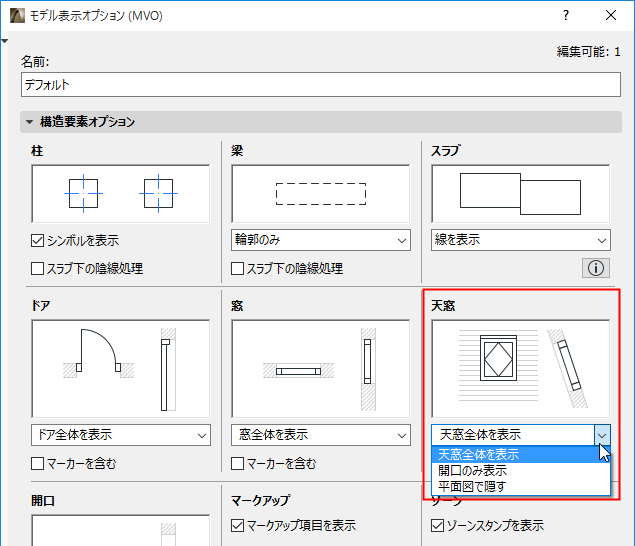The height and width of the screenshot is (546, 635).
Task: Click the 梁 dashed outline preview
Action: point(321,194)
